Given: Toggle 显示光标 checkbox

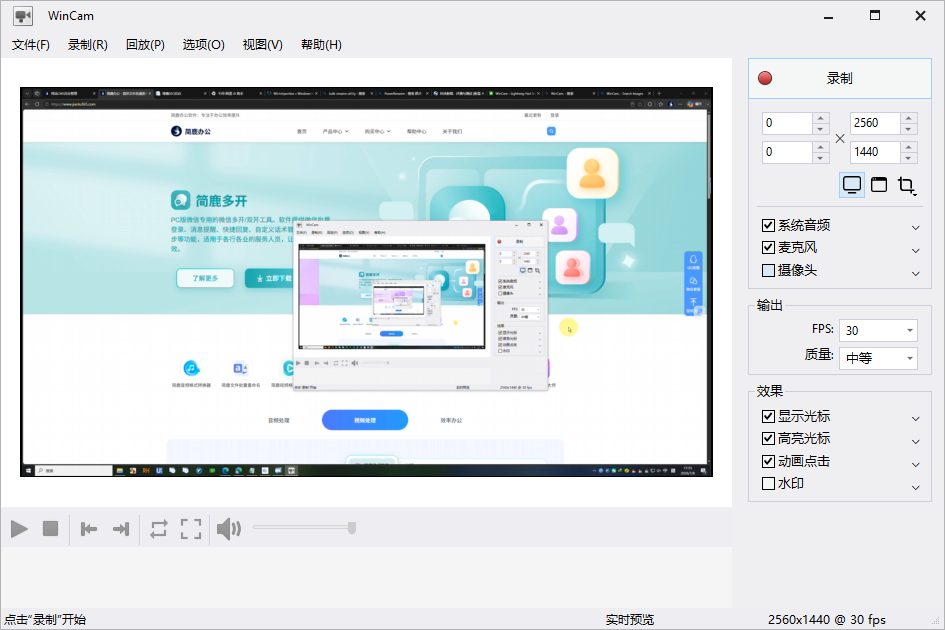Looking at the screenshot, I should [768, 417].
